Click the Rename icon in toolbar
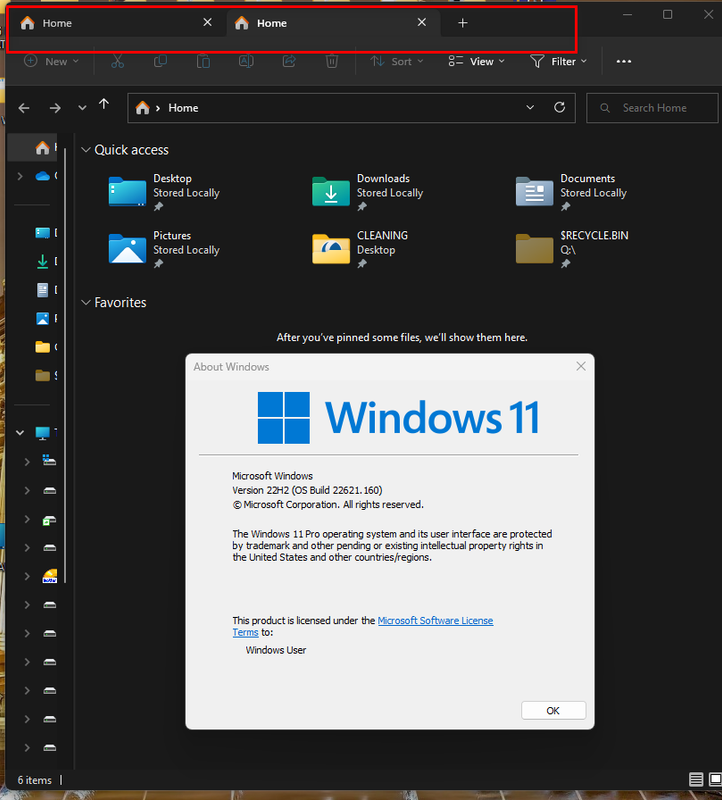722x800 pixels. pos(246,61)
